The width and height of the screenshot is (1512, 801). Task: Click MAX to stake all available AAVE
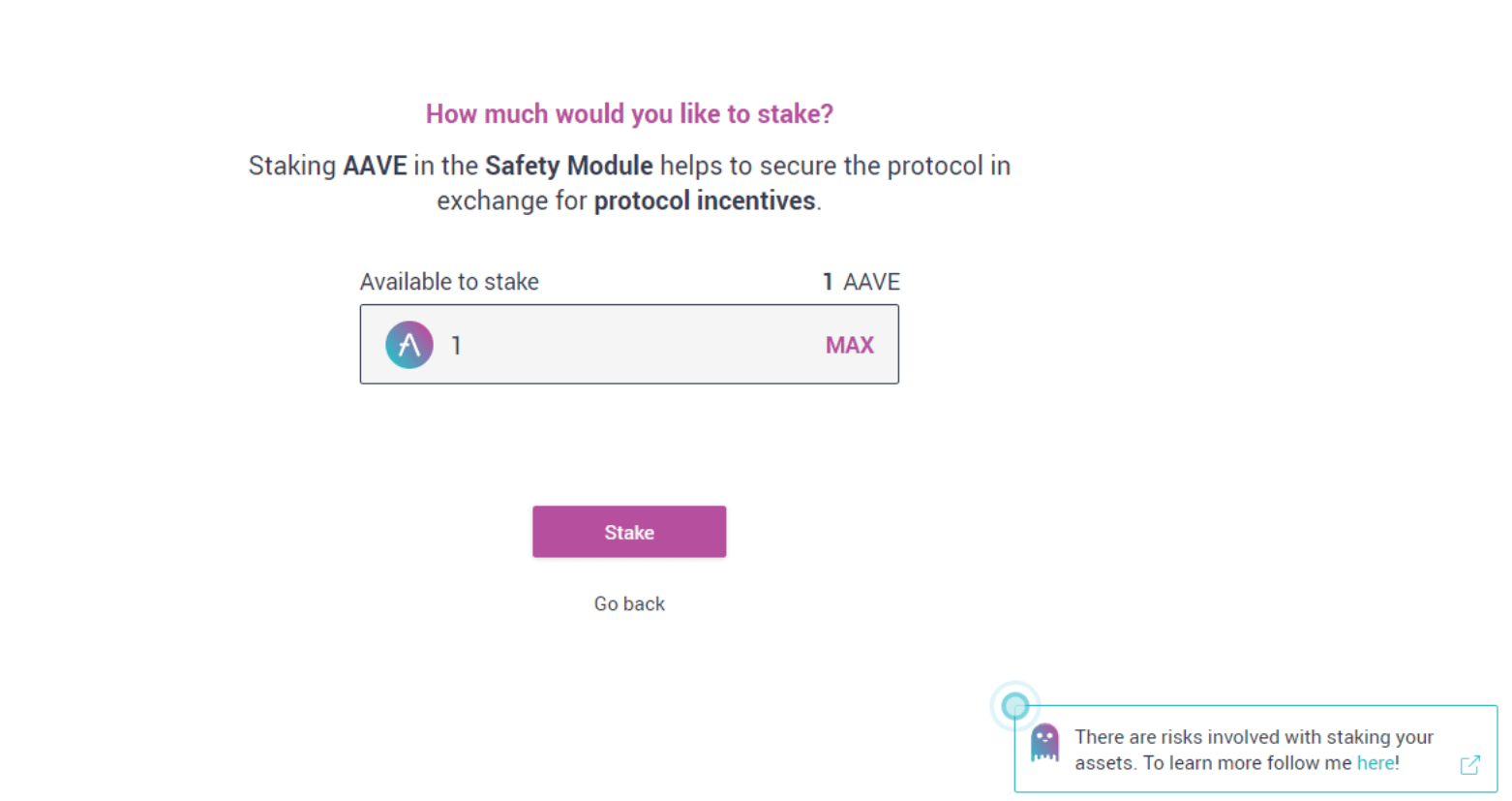[849, 344]
